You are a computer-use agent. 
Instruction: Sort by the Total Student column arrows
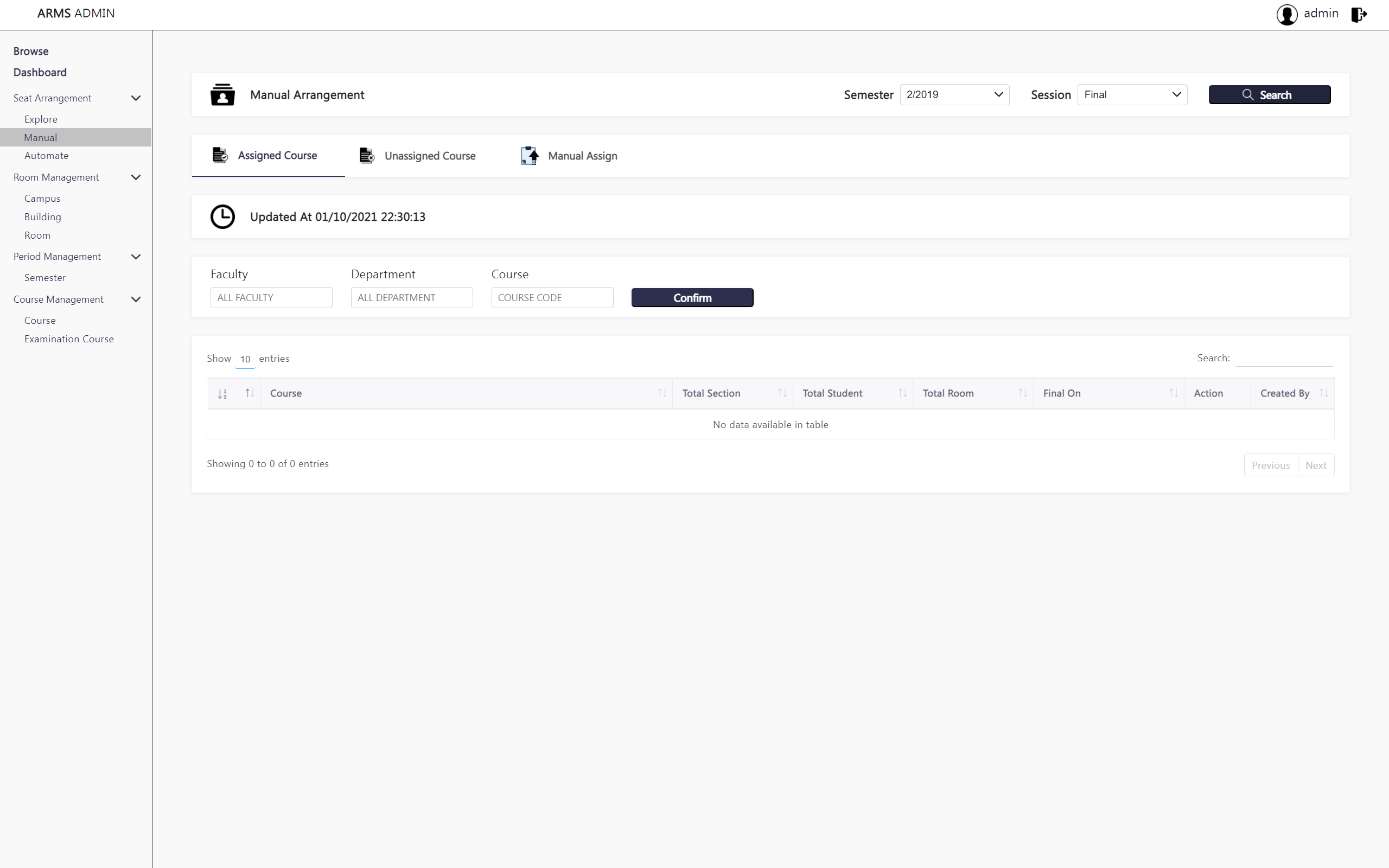point(902,393)
